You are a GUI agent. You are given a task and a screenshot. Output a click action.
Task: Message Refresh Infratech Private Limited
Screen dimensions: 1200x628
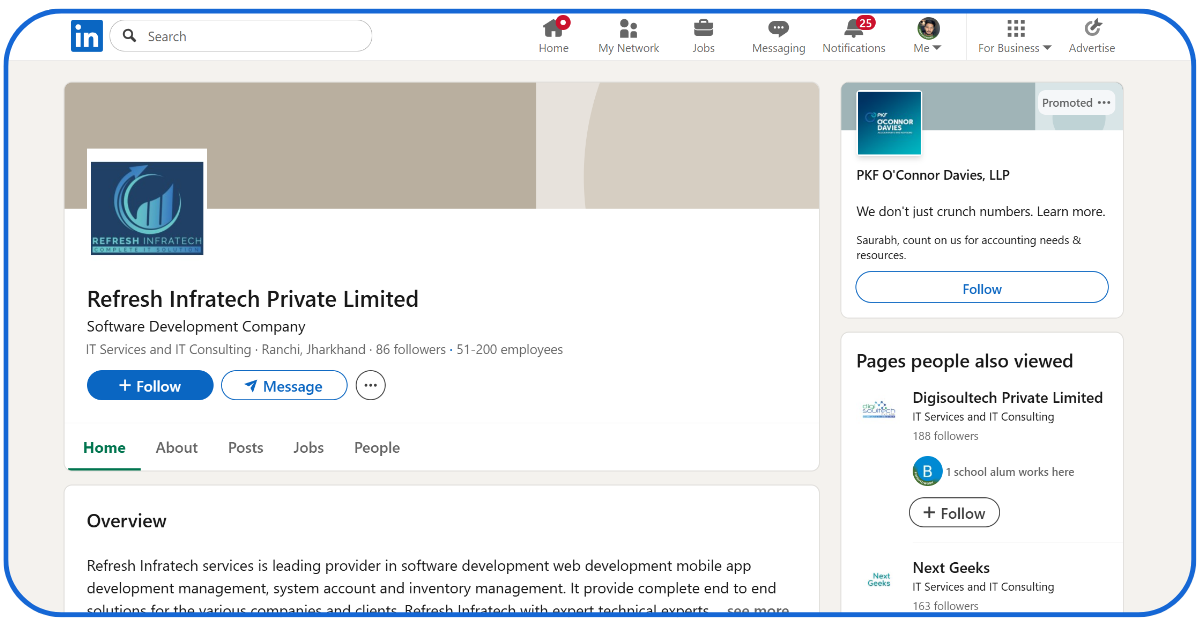pos(284,385)
